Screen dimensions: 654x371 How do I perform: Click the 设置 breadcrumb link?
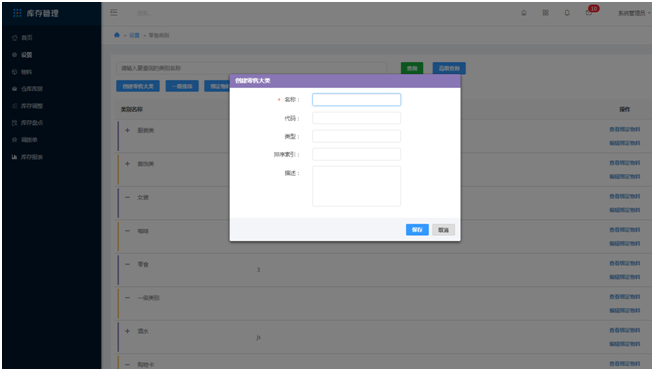pos(134,35)
